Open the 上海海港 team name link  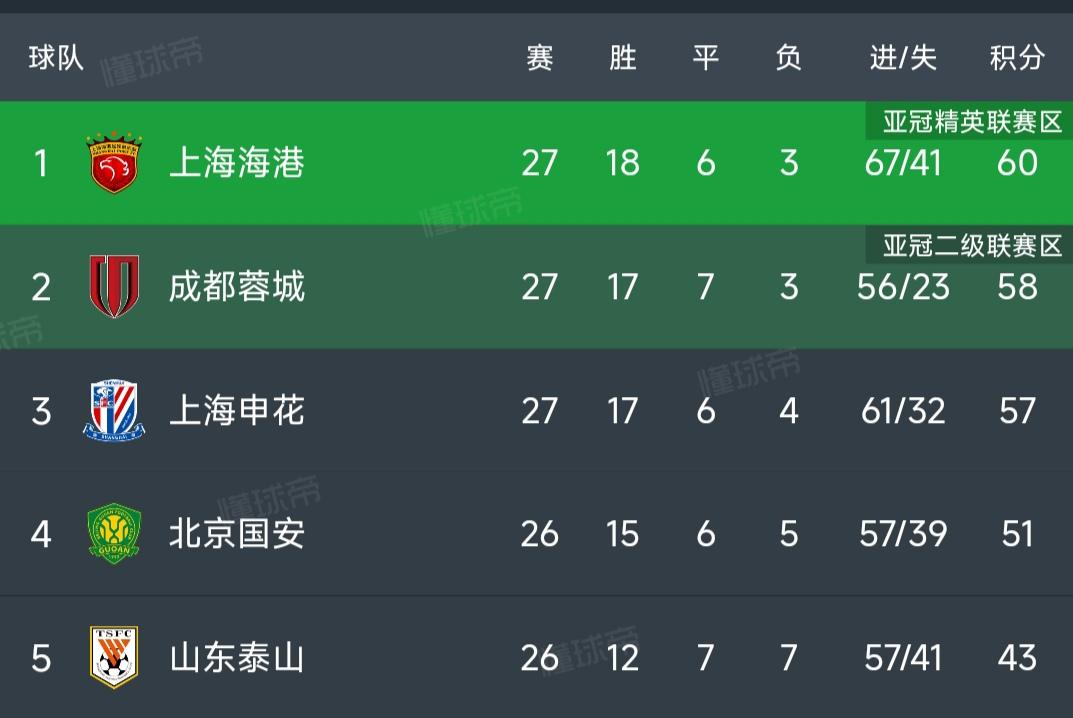coord(237,162)
